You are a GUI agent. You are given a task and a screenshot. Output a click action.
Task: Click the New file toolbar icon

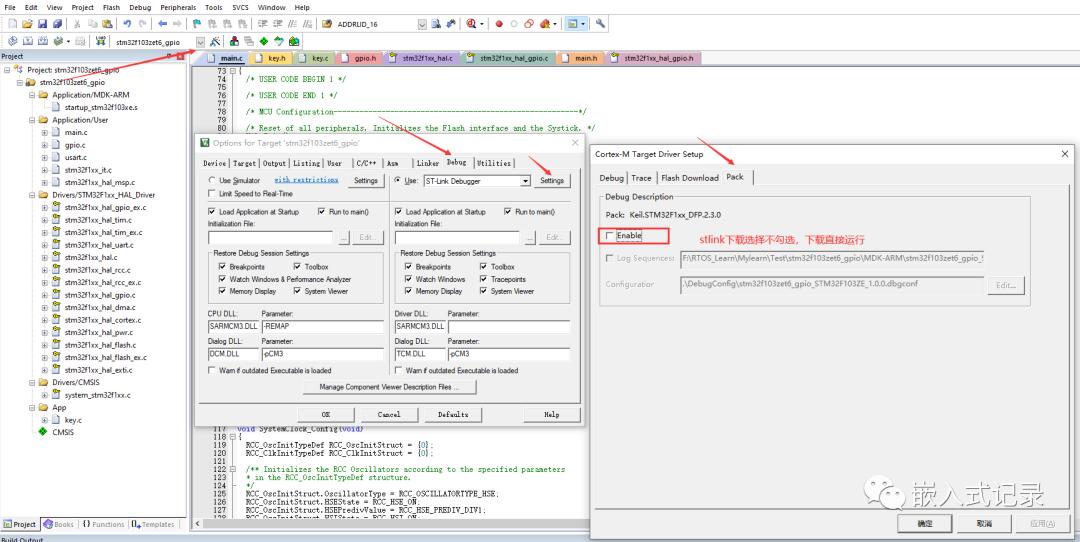[x=12, y=23]
